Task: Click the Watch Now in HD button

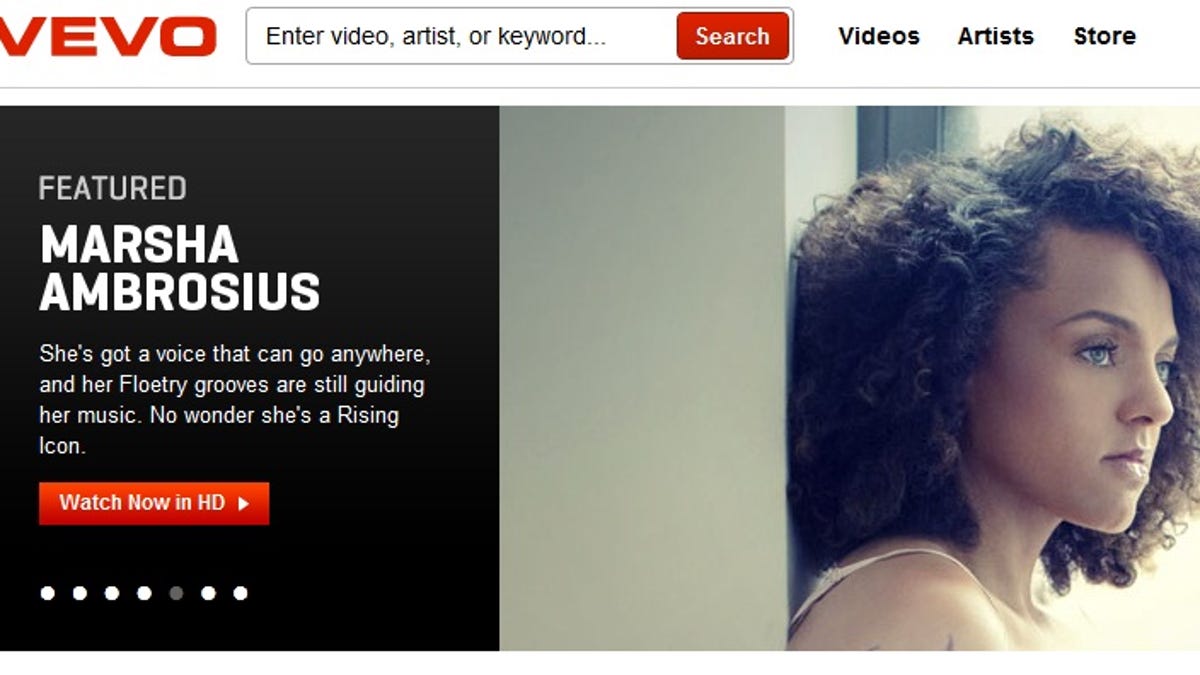Action: coord(154,503)
